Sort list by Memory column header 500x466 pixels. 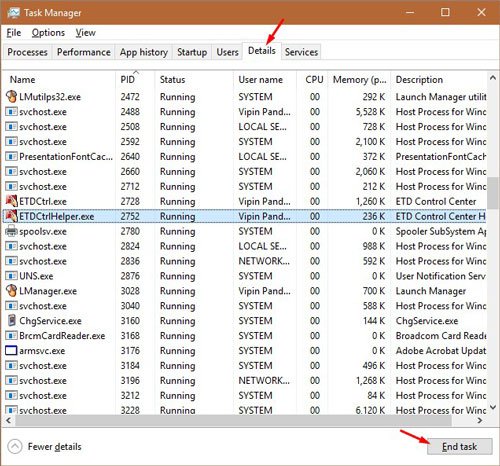pos(359,79)
